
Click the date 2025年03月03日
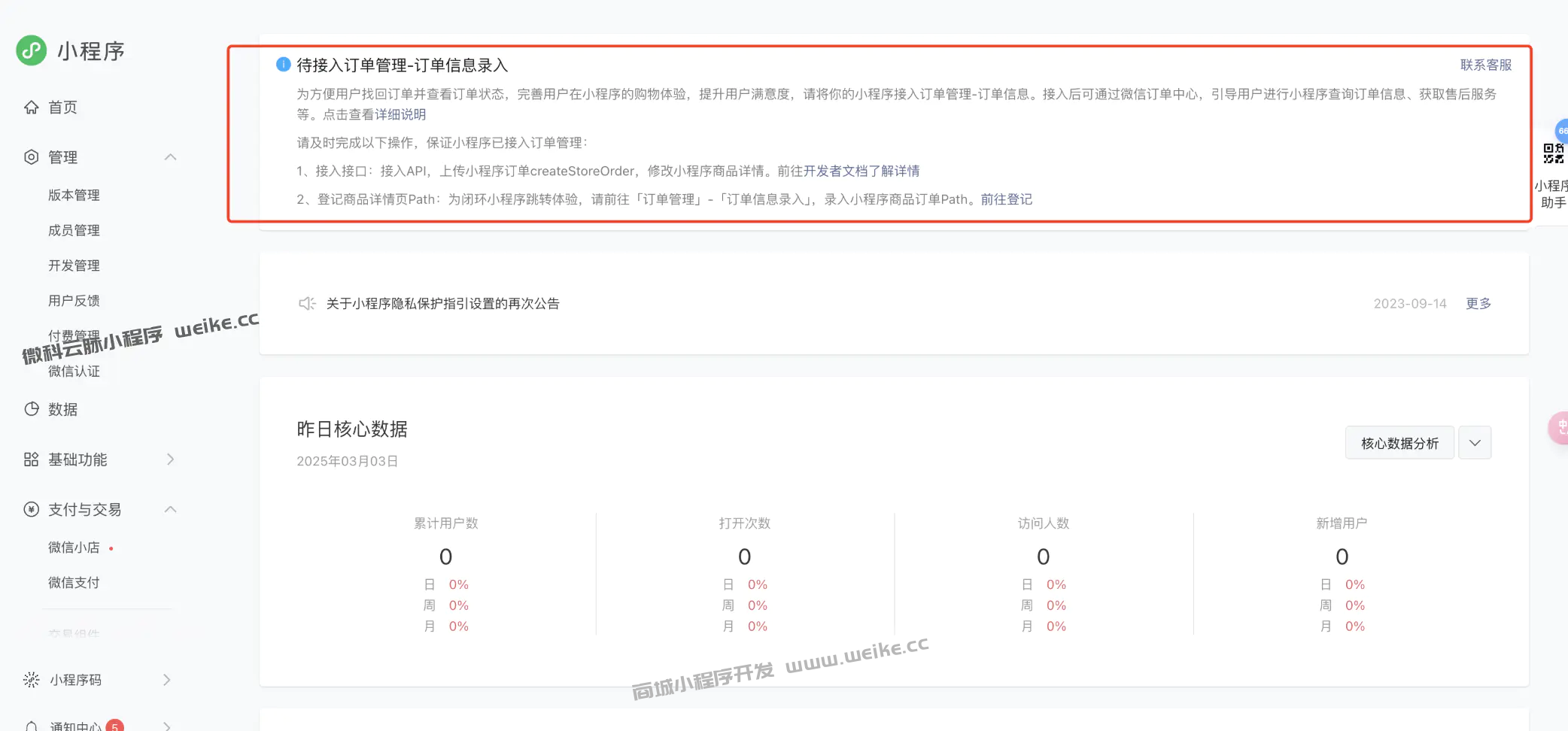(x=348, y=461)
